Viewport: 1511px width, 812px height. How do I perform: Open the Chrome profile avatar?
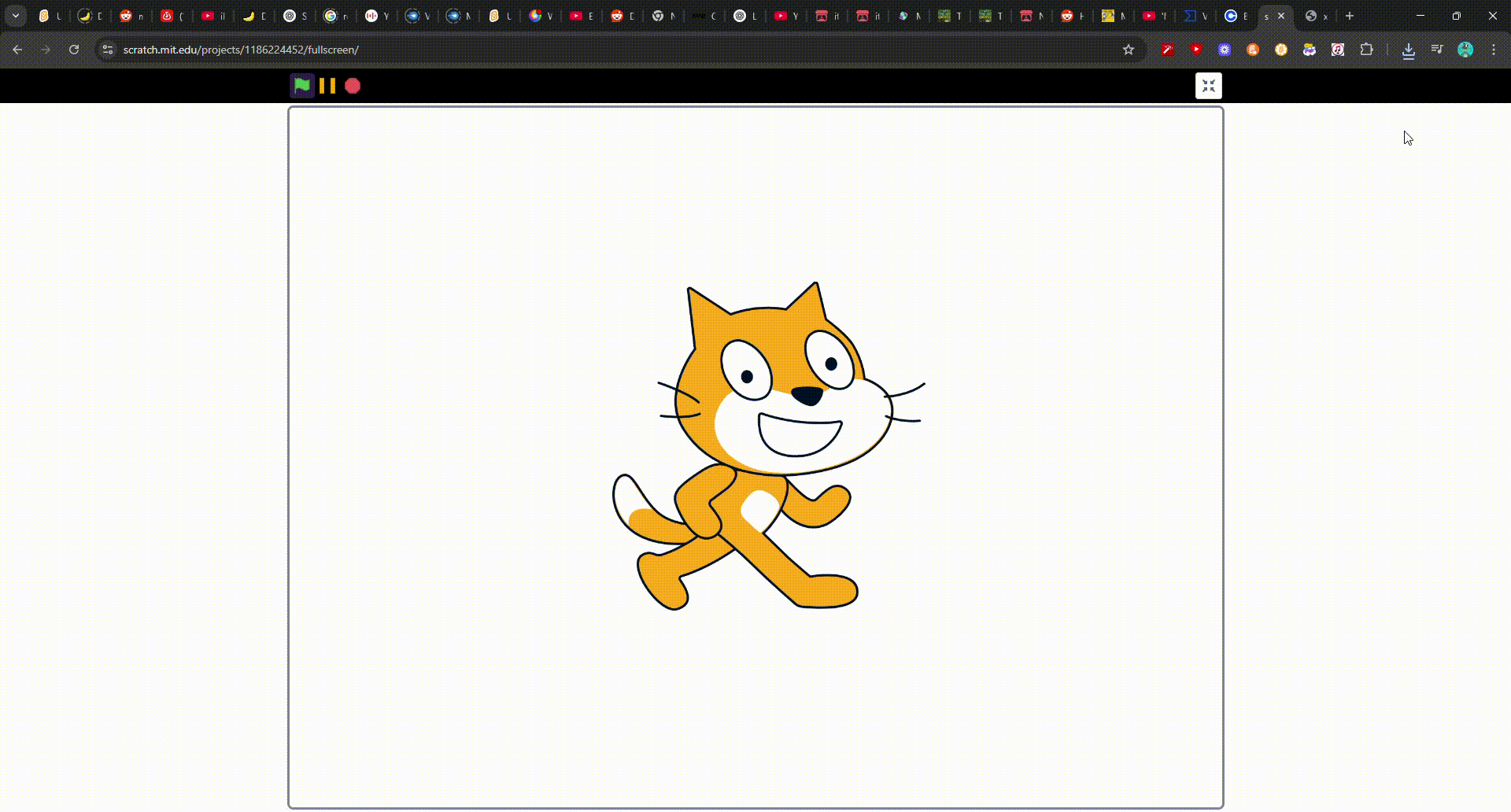click(x=1465, y=50)
